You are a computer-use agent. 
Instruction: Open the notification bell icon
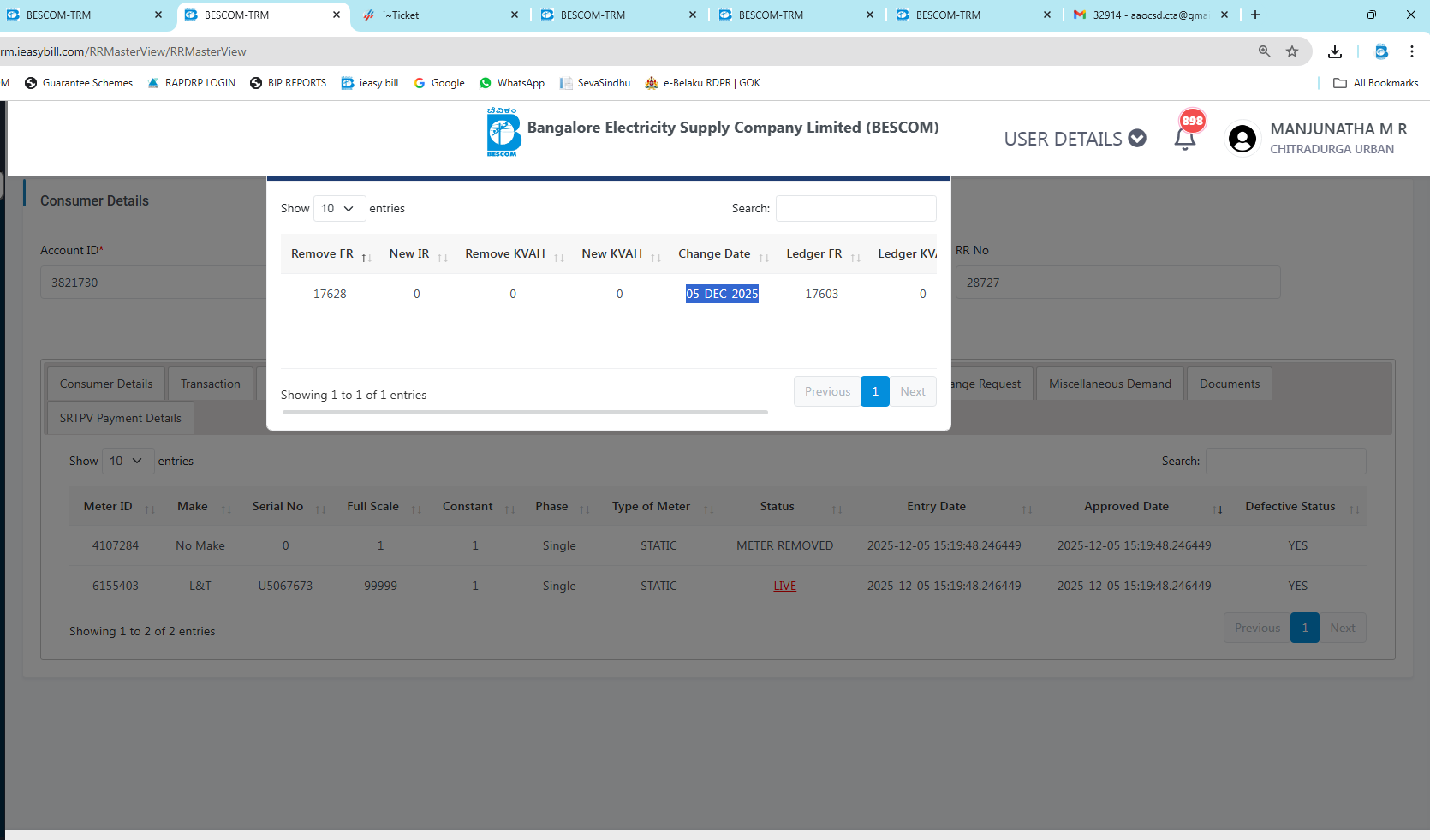point(1185,138)
